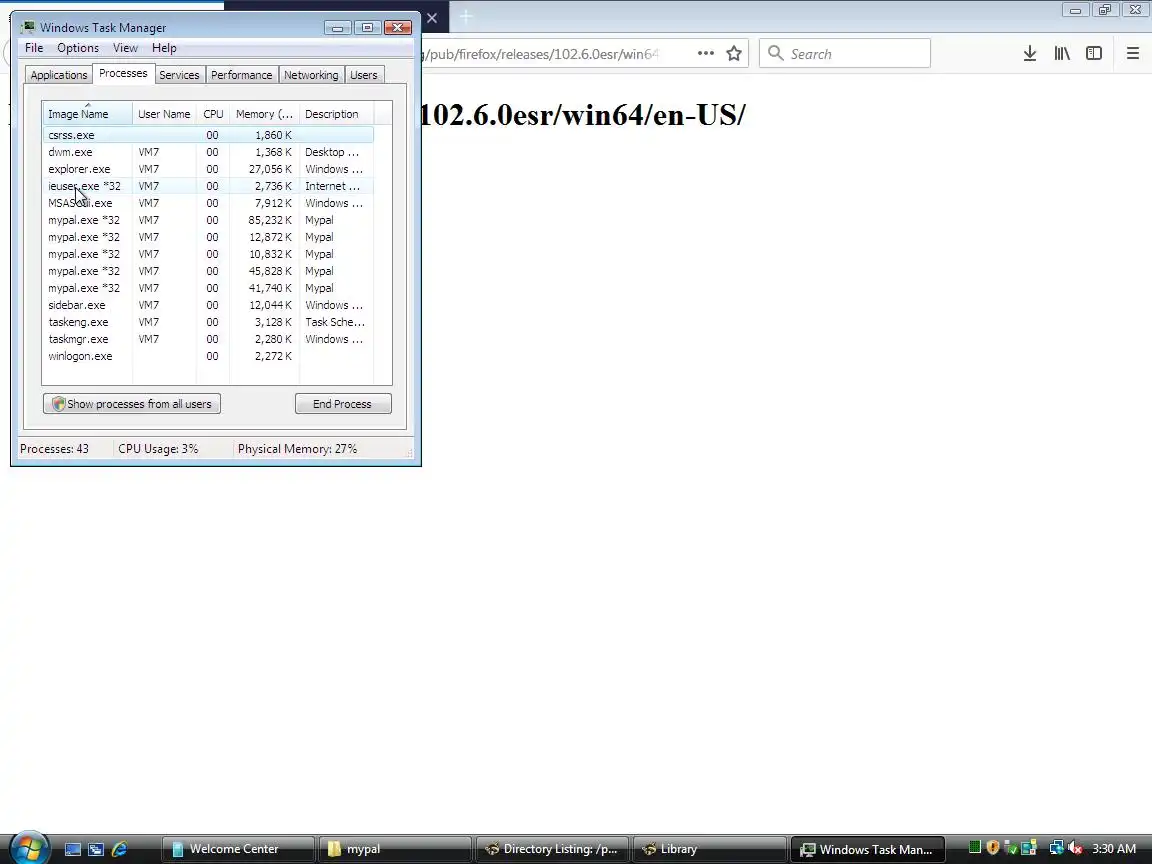Select the taskeng.exe process row
The width and height of the screenshot is (1152, 864).
(208, 322)
